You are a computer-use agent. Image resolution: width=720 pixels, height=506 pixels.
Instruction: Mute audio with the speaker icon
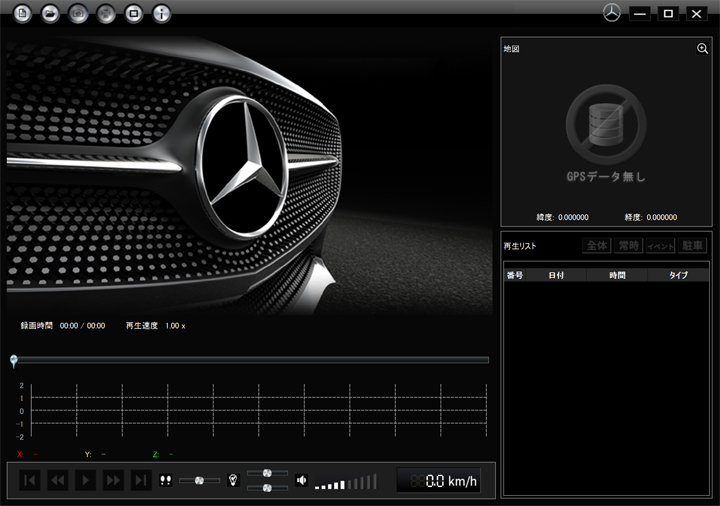click(301, 480)
